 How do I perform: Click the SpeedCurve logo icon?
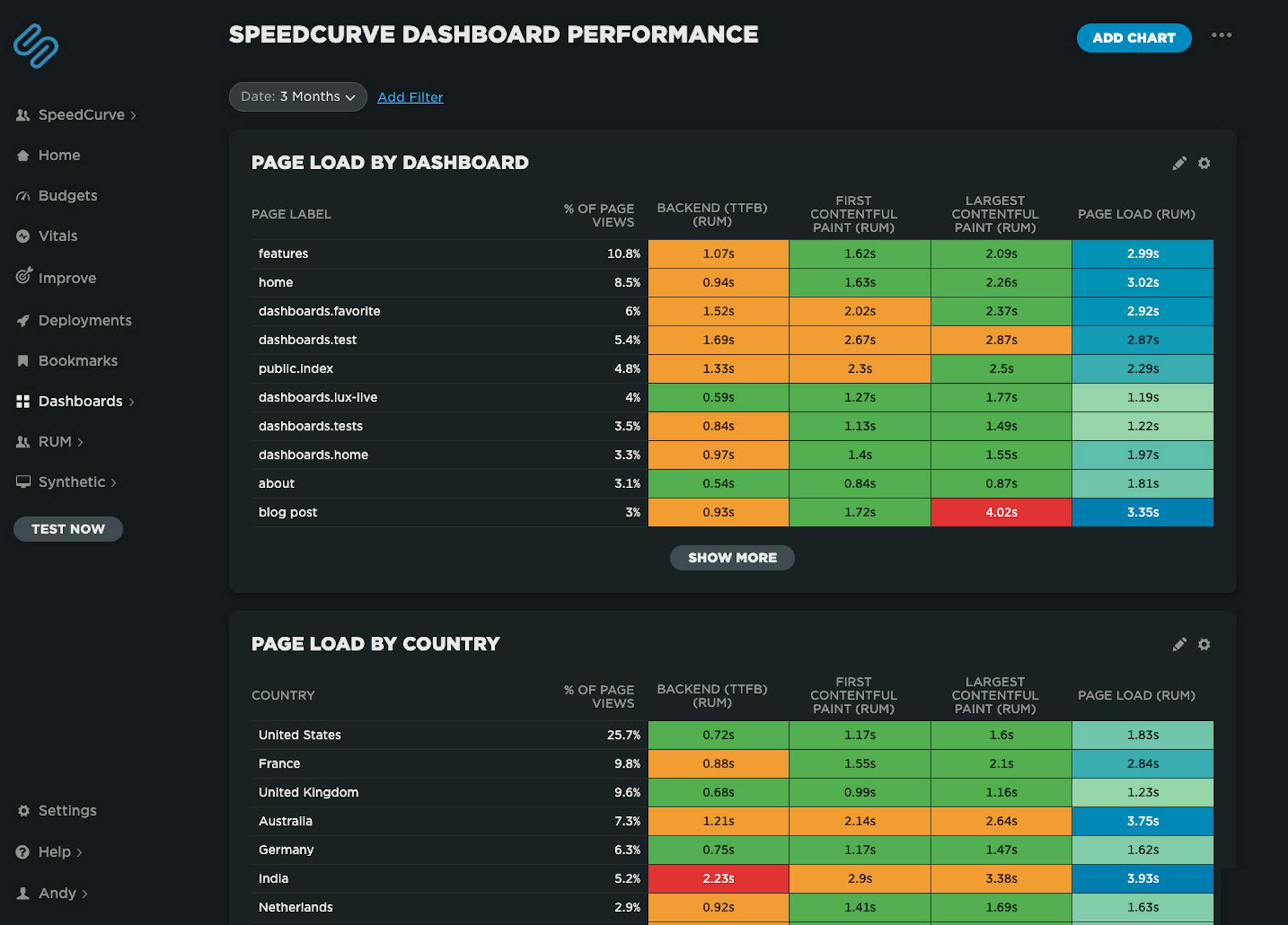(37, 46)
